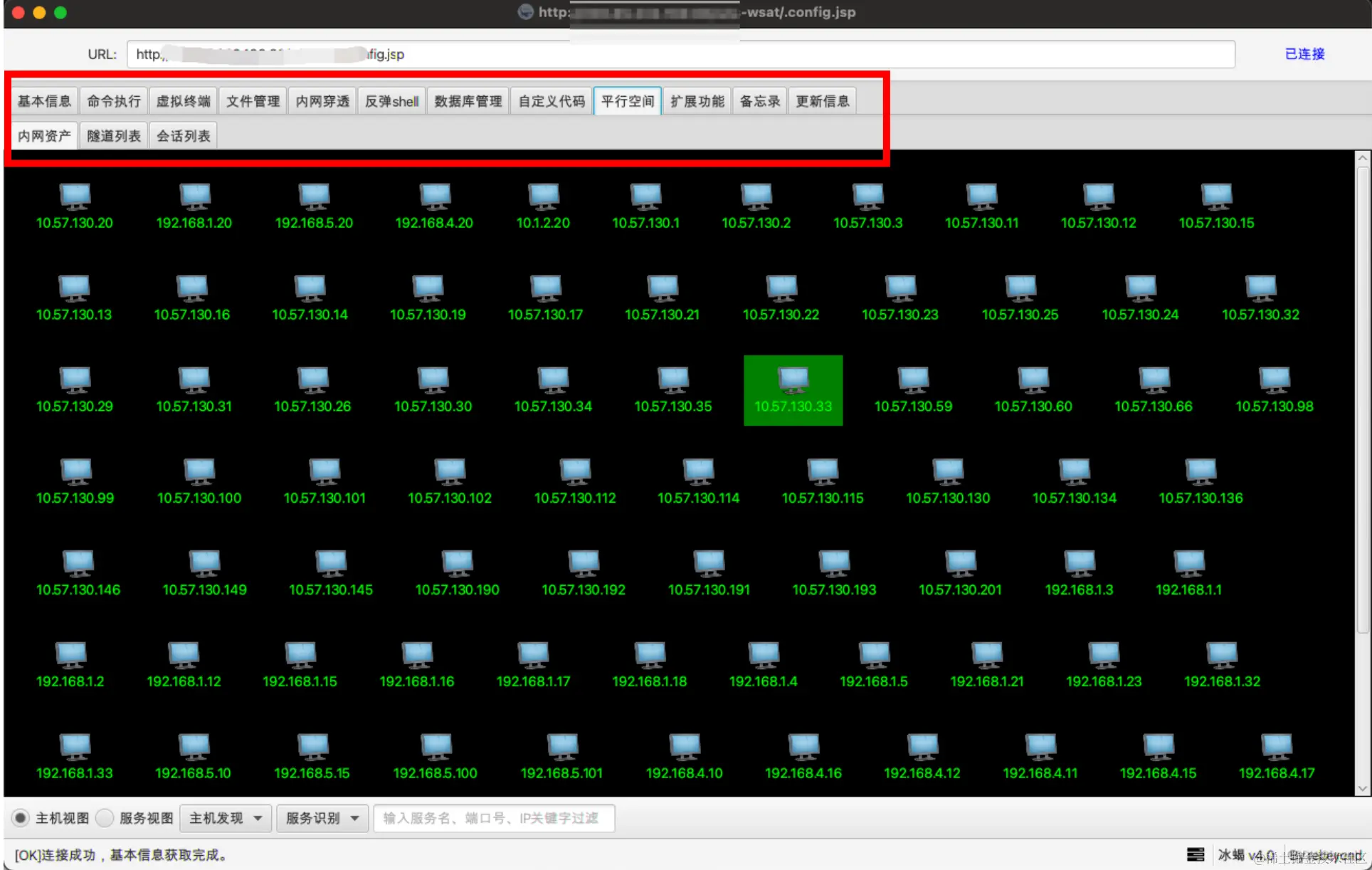
Task: Select the 服务视图 radio button
Action: click(105, 818)
